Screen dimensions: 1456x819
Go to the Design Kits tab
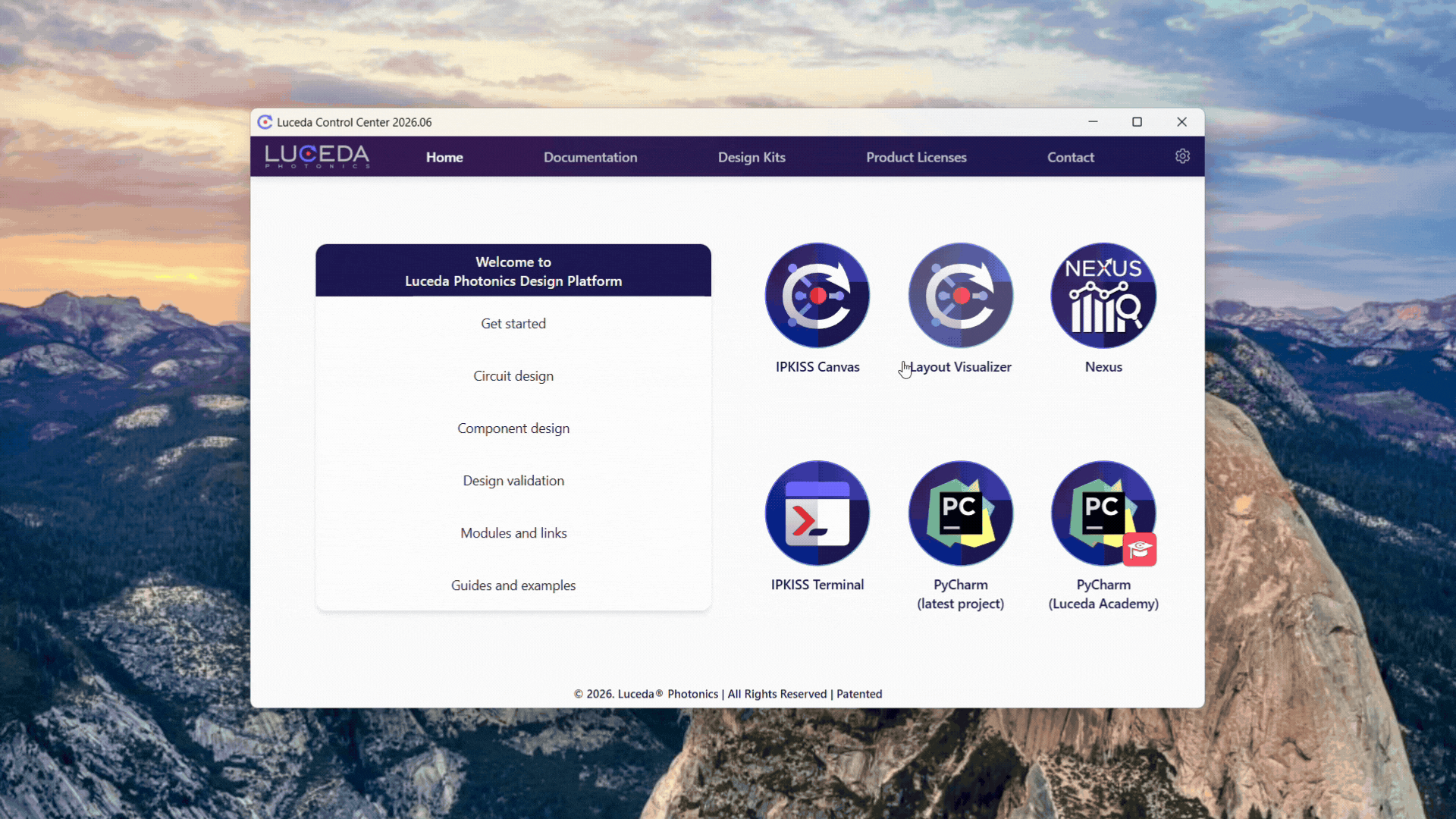(752, 157)
